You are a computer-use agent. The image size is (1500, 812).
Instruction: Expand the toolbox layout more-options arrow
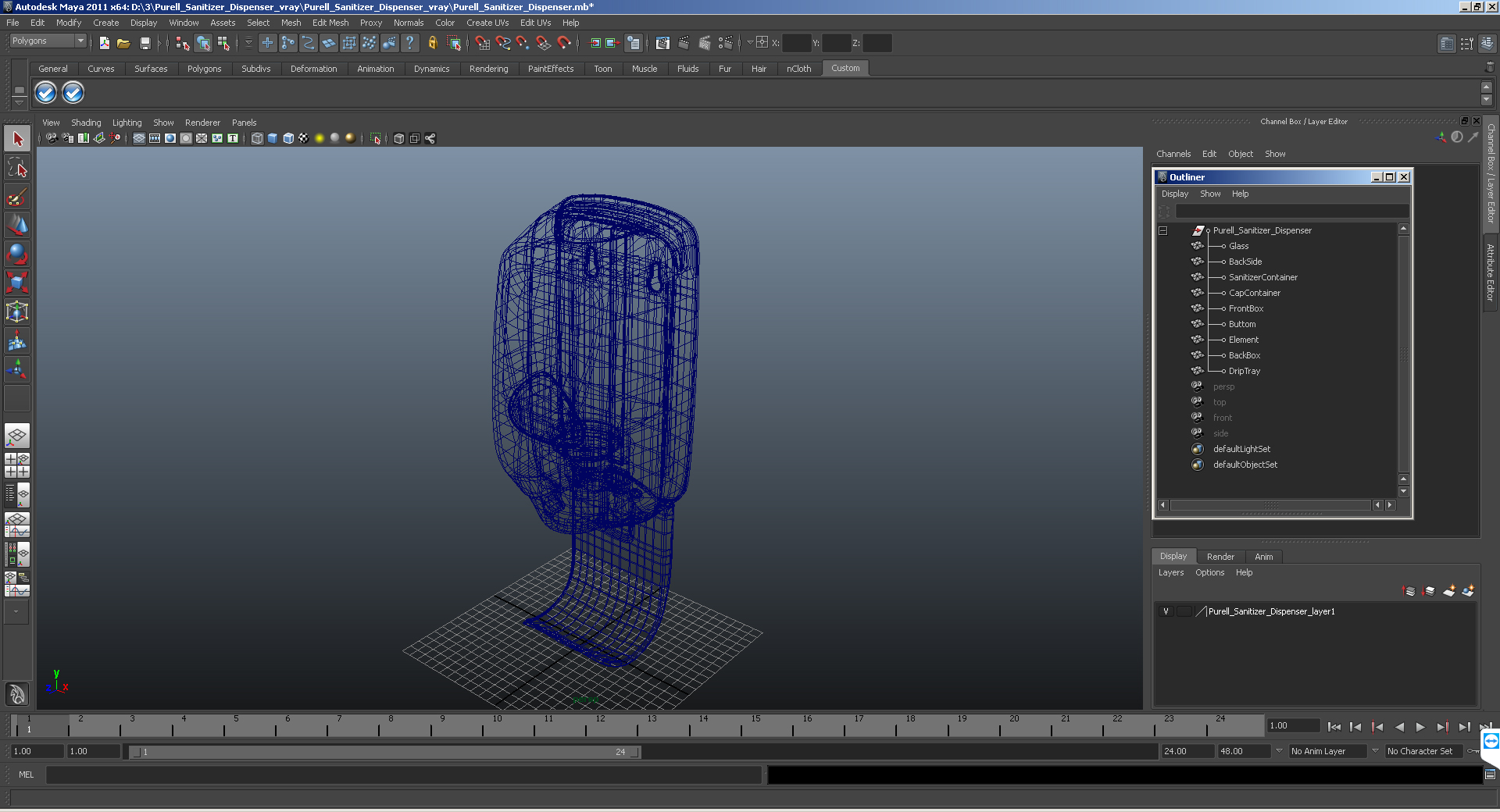click(16, 612)
